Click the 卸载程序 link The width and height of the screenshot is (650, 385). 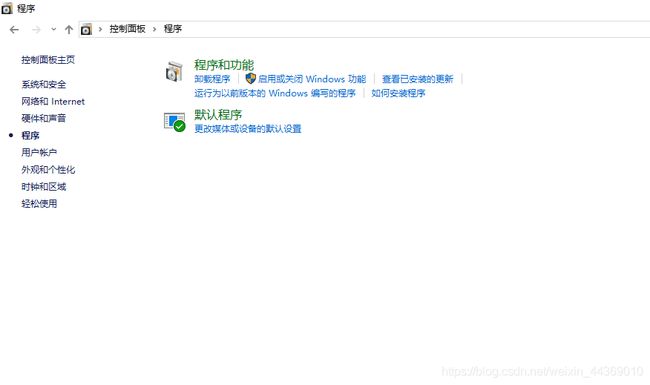point(212,79)
